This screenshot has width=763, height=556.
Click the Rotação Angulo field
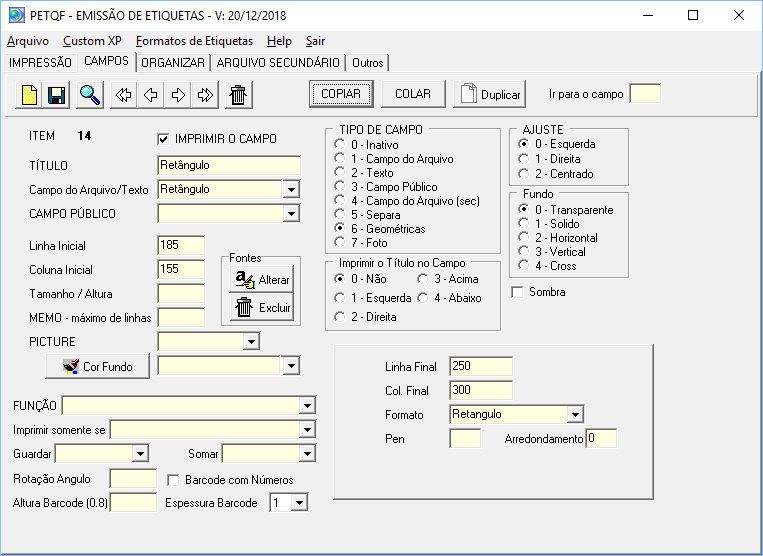pos(133,479)
